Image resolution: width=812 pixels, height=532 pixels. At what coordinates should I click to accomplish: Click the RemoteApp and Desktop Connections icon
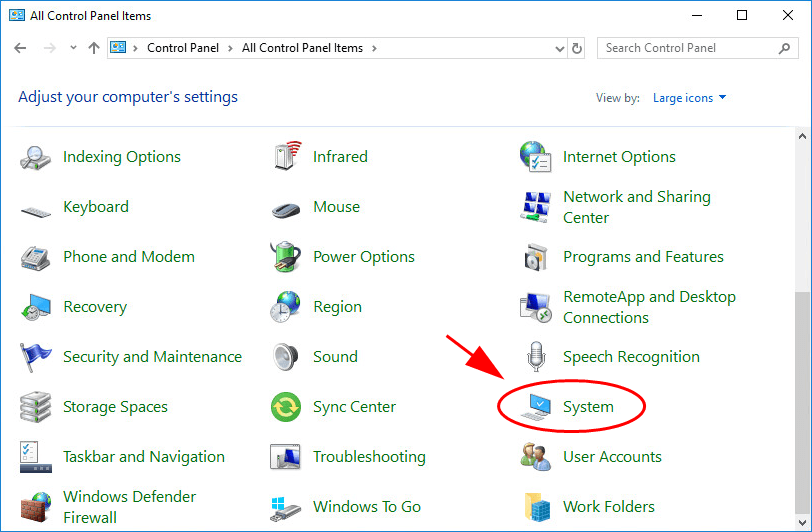535,307
